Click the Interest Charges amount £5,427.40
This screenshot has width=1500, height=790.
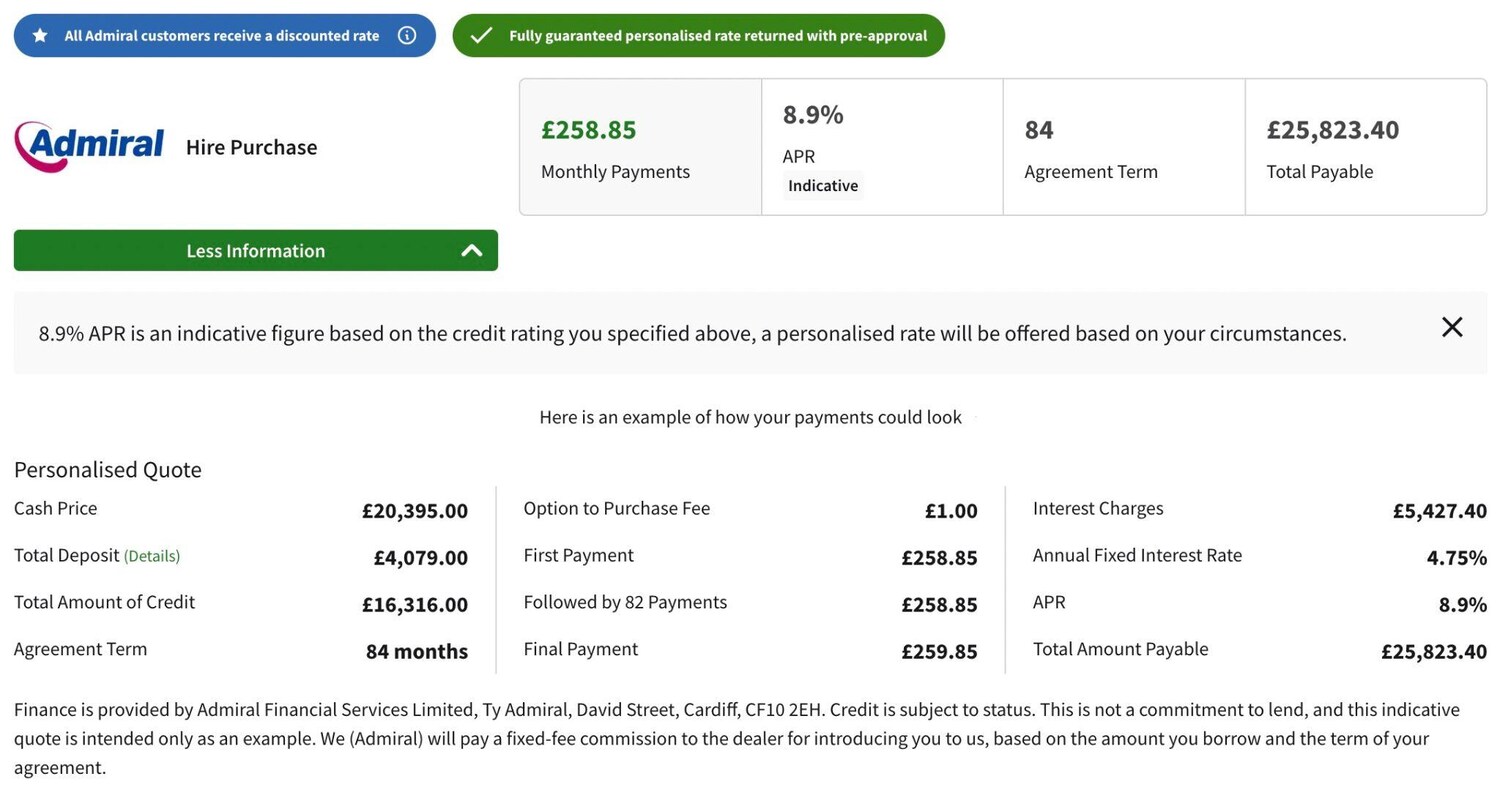point(1439,511)
